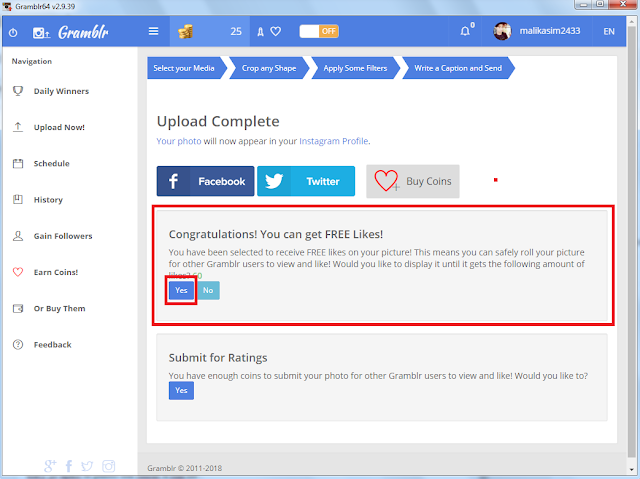Open the Your photo link
The width and height of the screenshot is (640, 479).
(179, 141)
